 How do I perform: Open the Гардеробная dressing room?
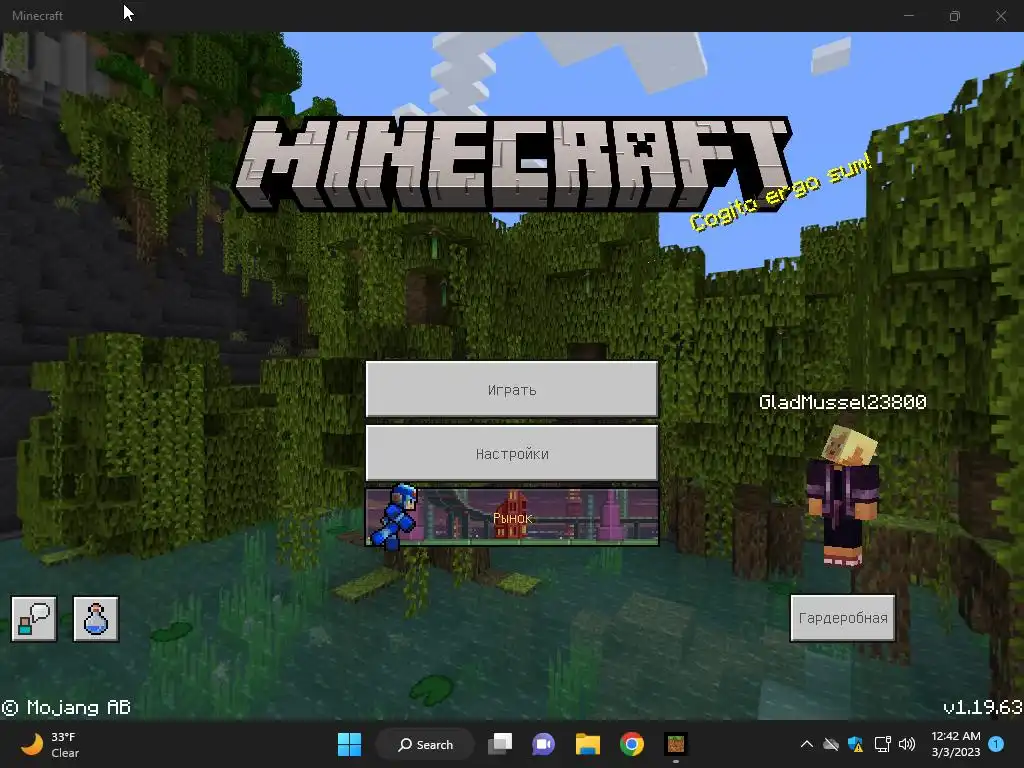coord(842,618)
